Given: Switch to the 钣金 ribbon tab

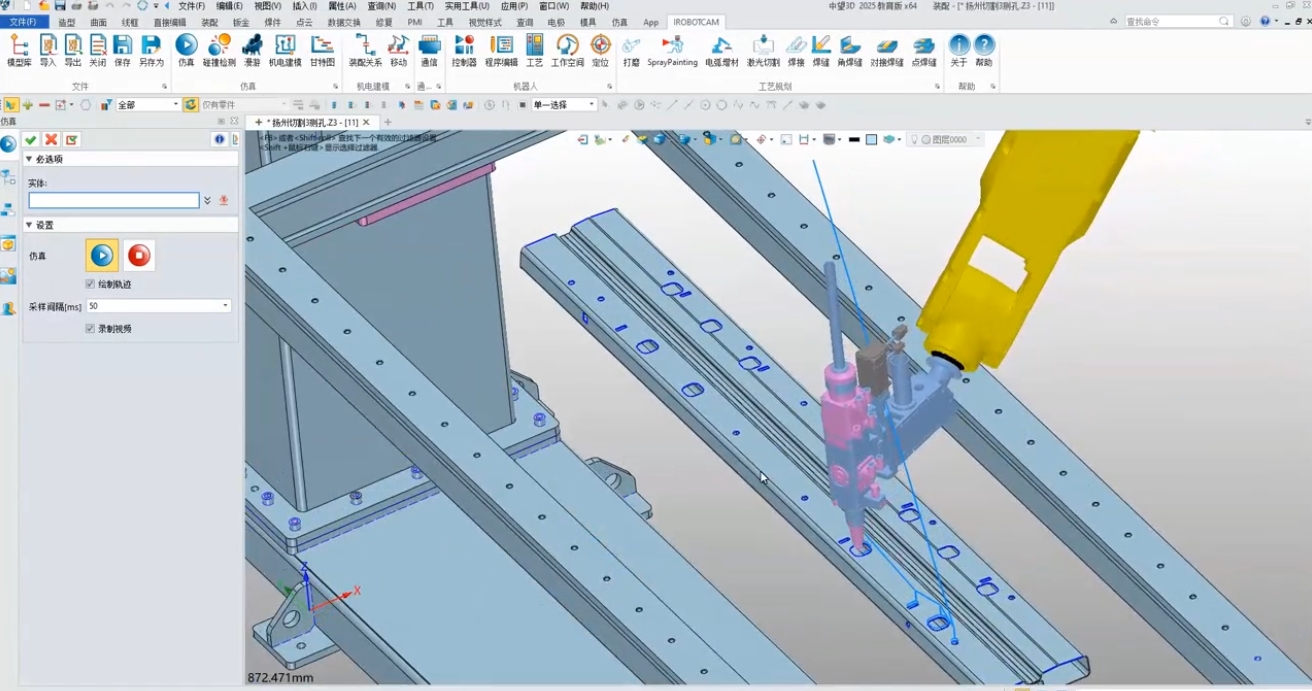Looking at the screenshot, I should click(x=241, y=22).
